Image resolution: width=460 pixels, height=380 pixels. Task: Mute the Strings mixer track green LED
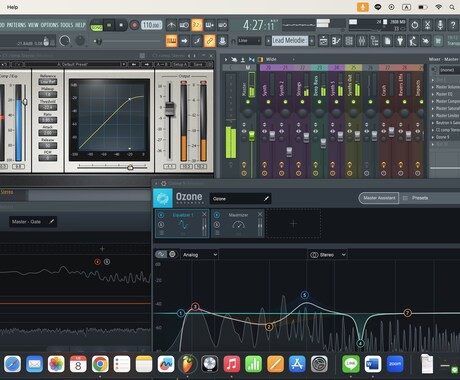[x=302, y=102]
